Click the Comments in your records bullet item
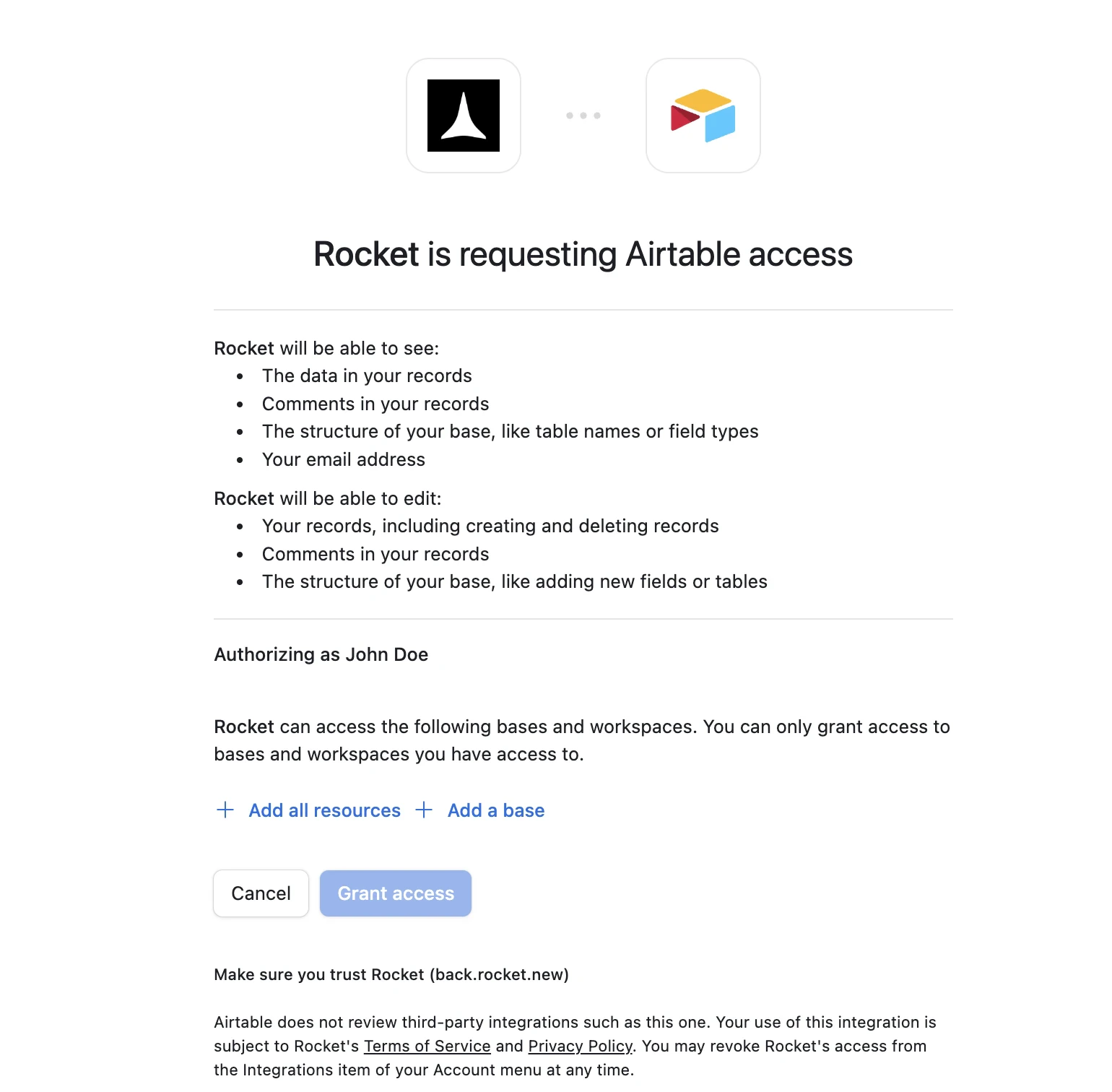 [x=375, y=404]
